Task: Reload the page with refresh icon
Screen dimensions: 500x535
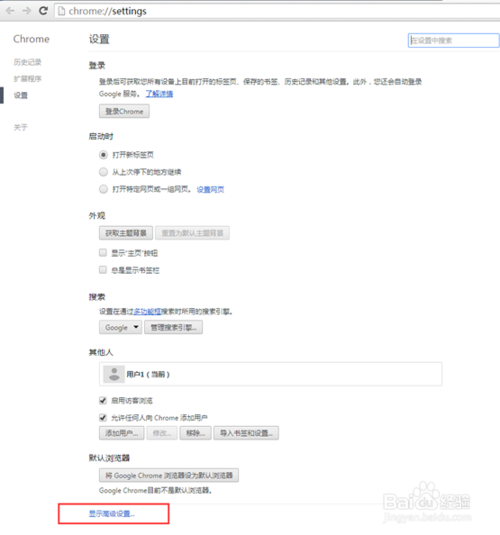Action: pos(43,11)
